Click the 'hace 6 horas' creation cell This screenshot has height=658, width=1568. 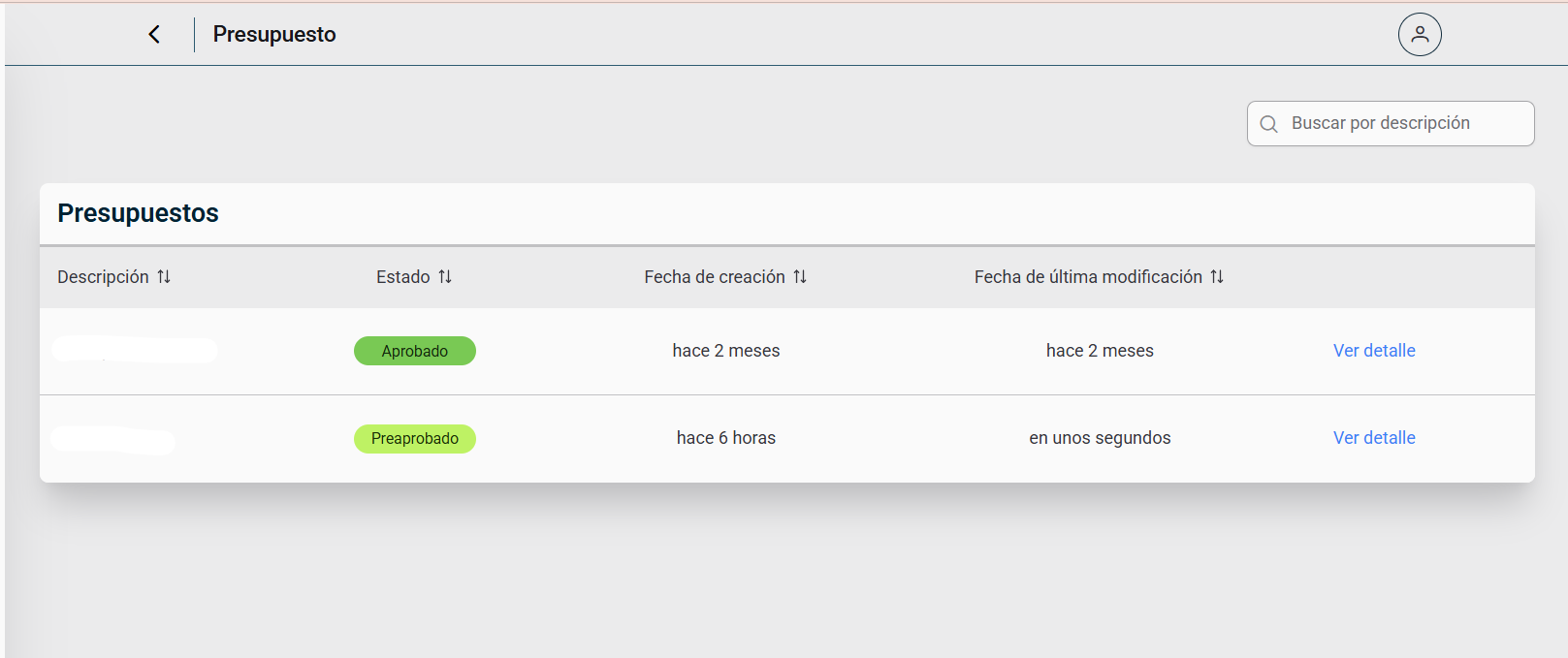(725, 438)
